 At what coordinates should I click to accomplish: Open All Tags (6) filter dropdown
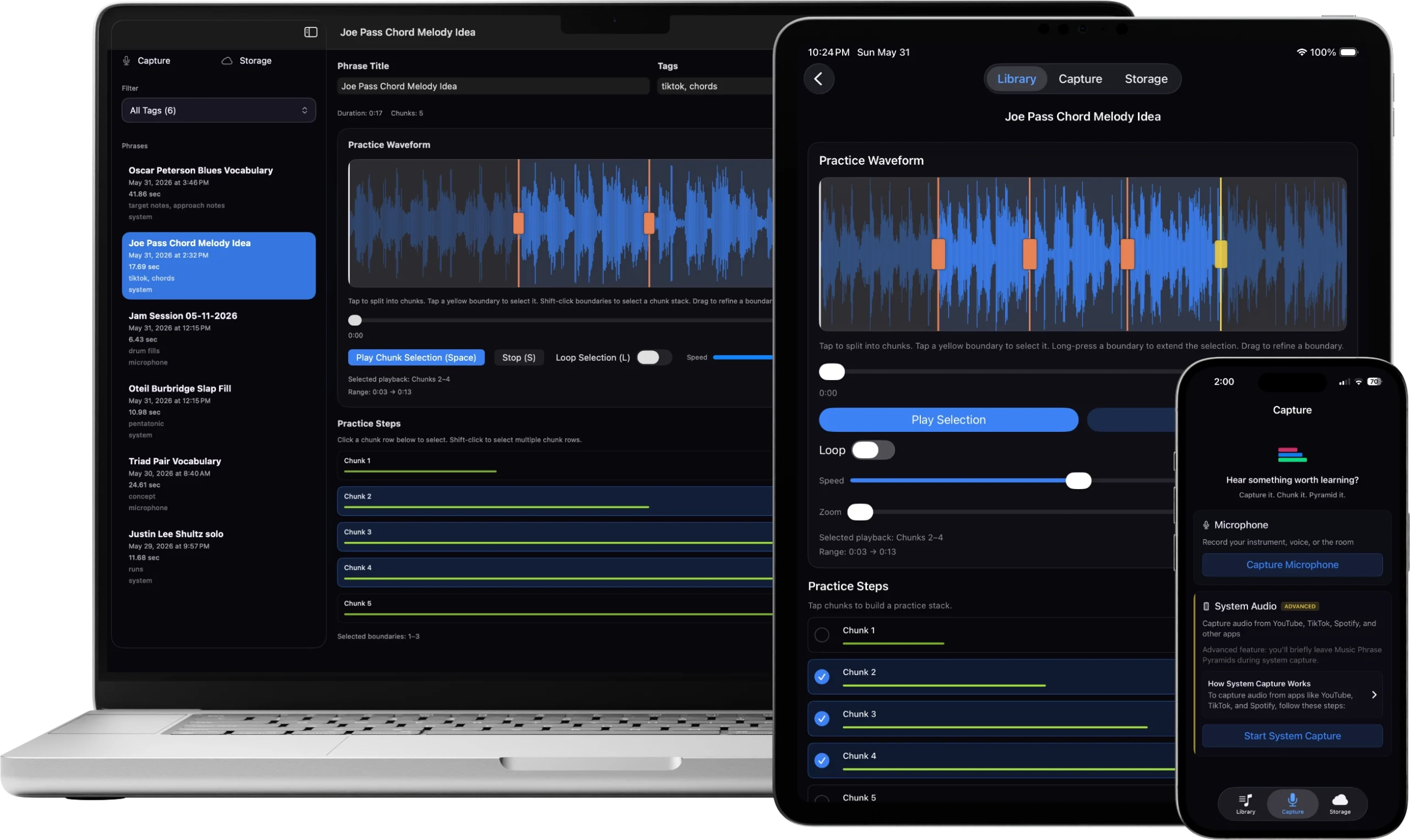(219, 110)
